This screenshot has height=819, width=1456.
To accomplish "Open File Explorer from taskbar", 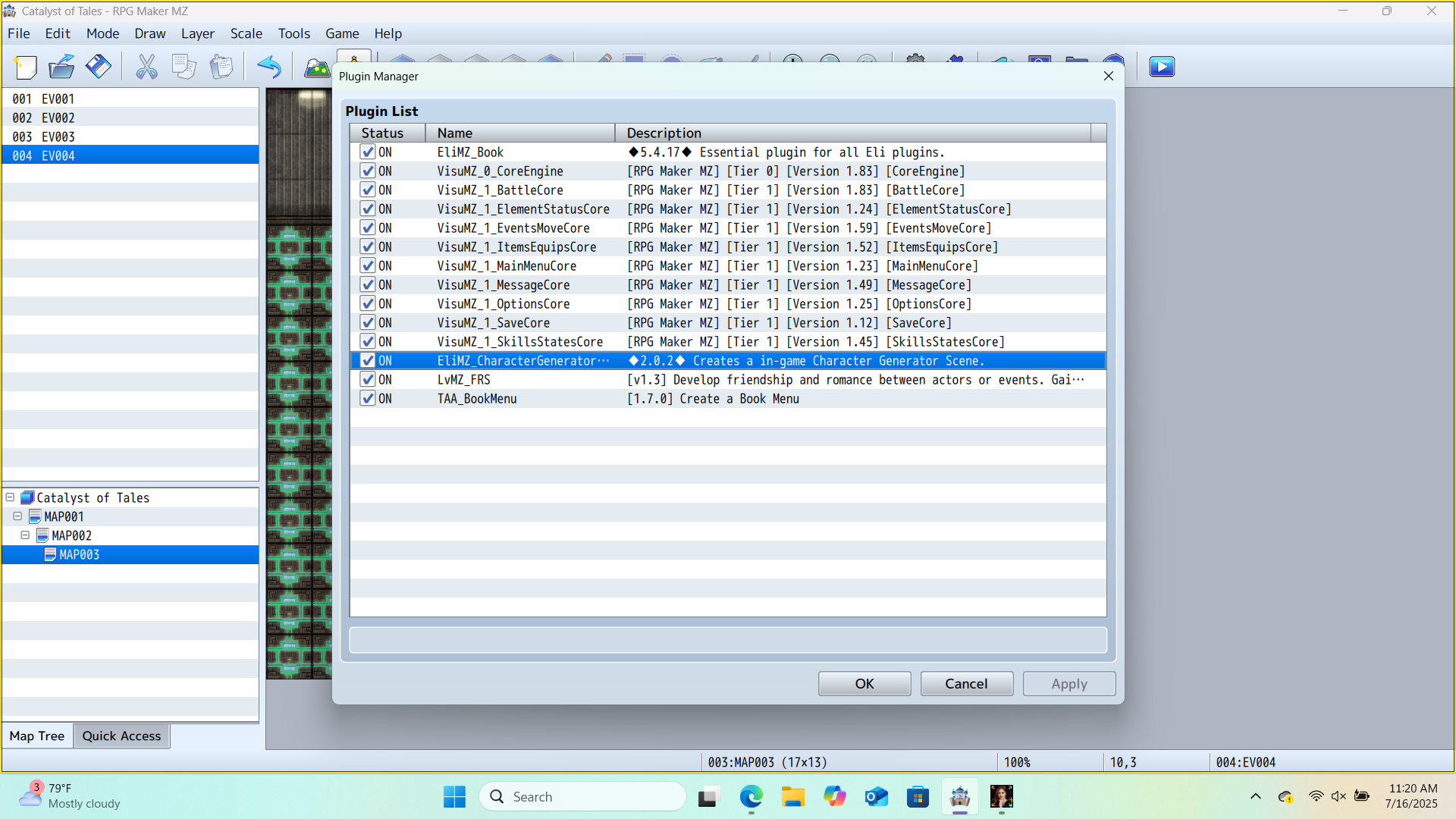I will pos(793,797).
